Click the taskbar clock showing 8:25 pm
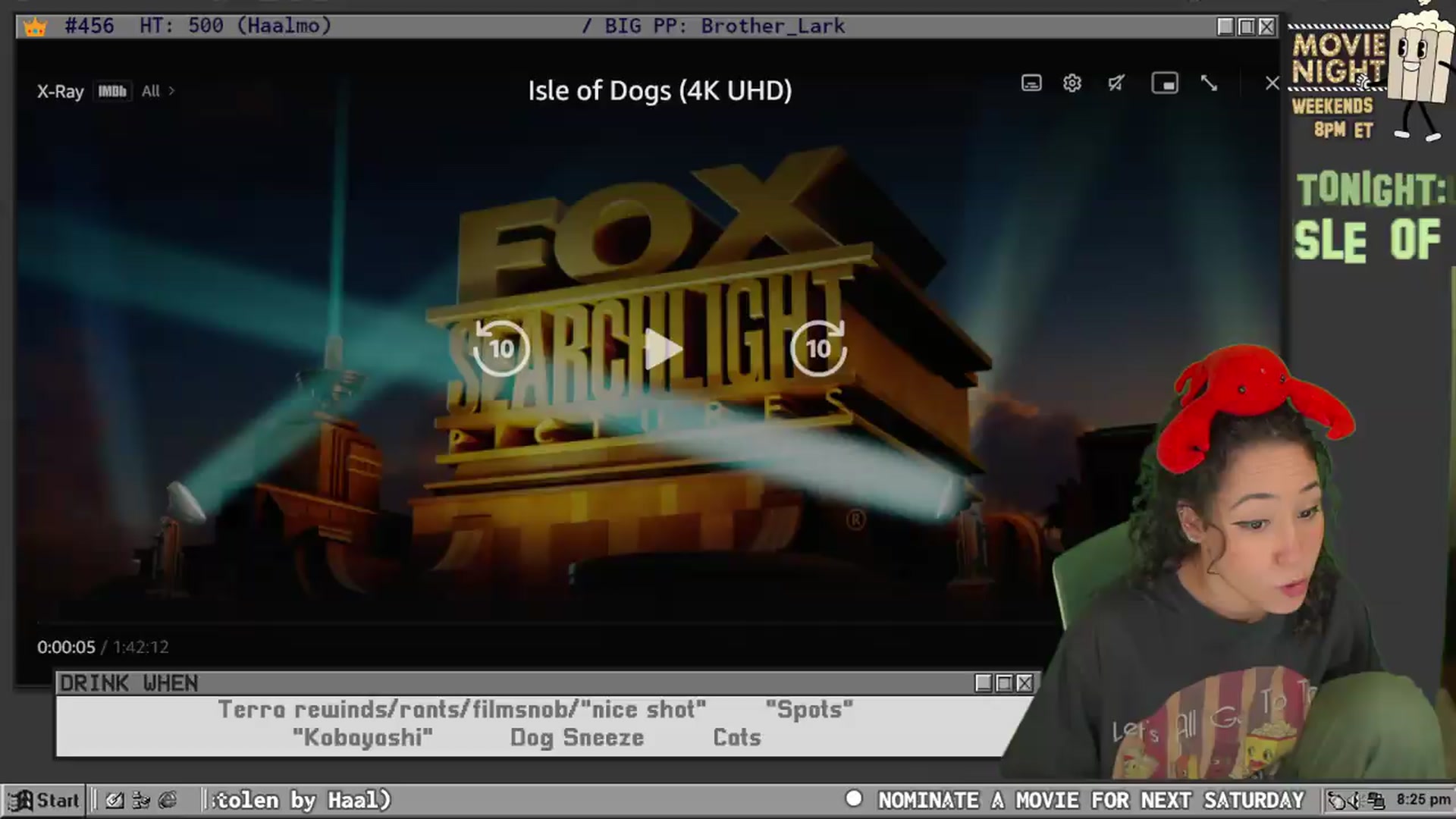This screenshot has width=1456, height=819. coord(1423,799)
